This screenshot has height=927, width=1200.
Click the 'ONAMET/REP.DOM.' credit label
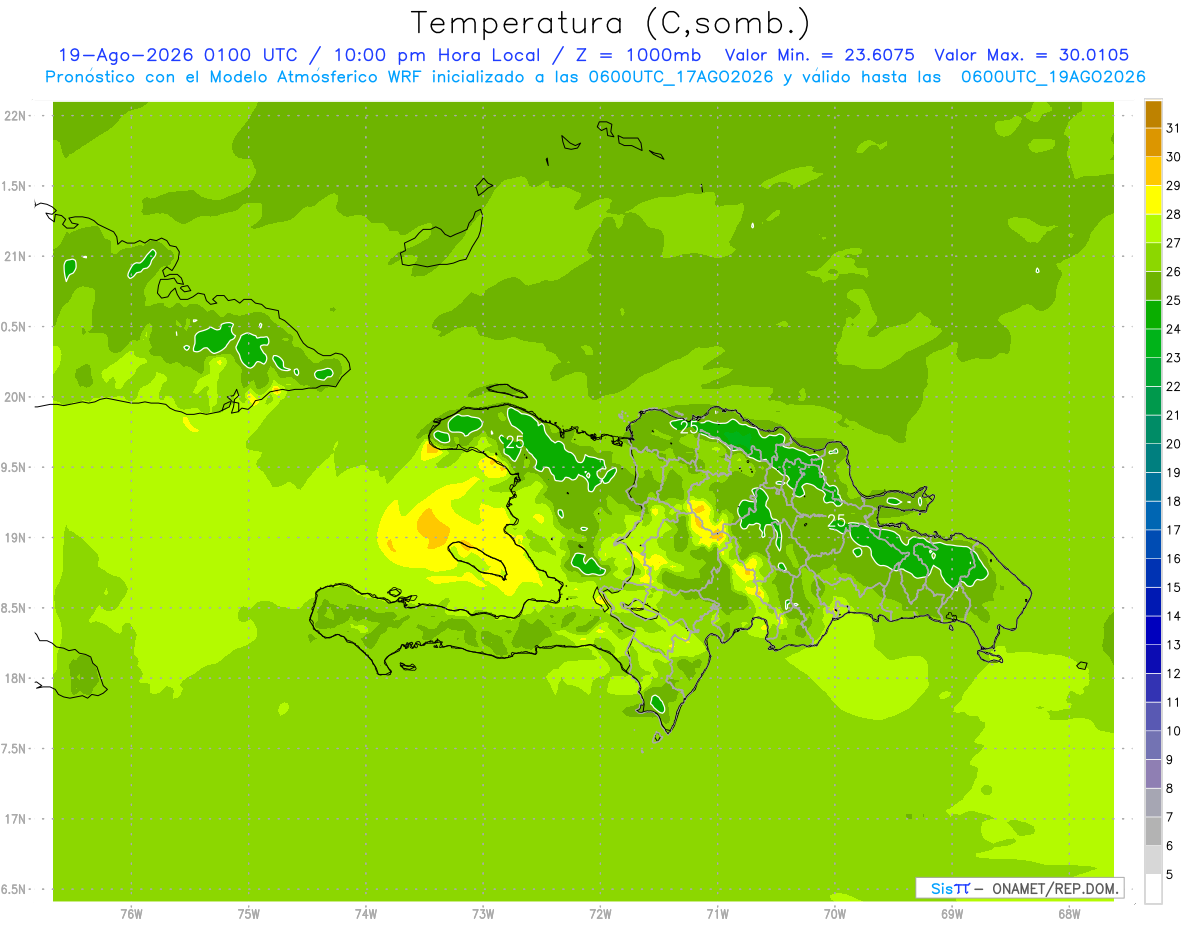pos(1055,888)
